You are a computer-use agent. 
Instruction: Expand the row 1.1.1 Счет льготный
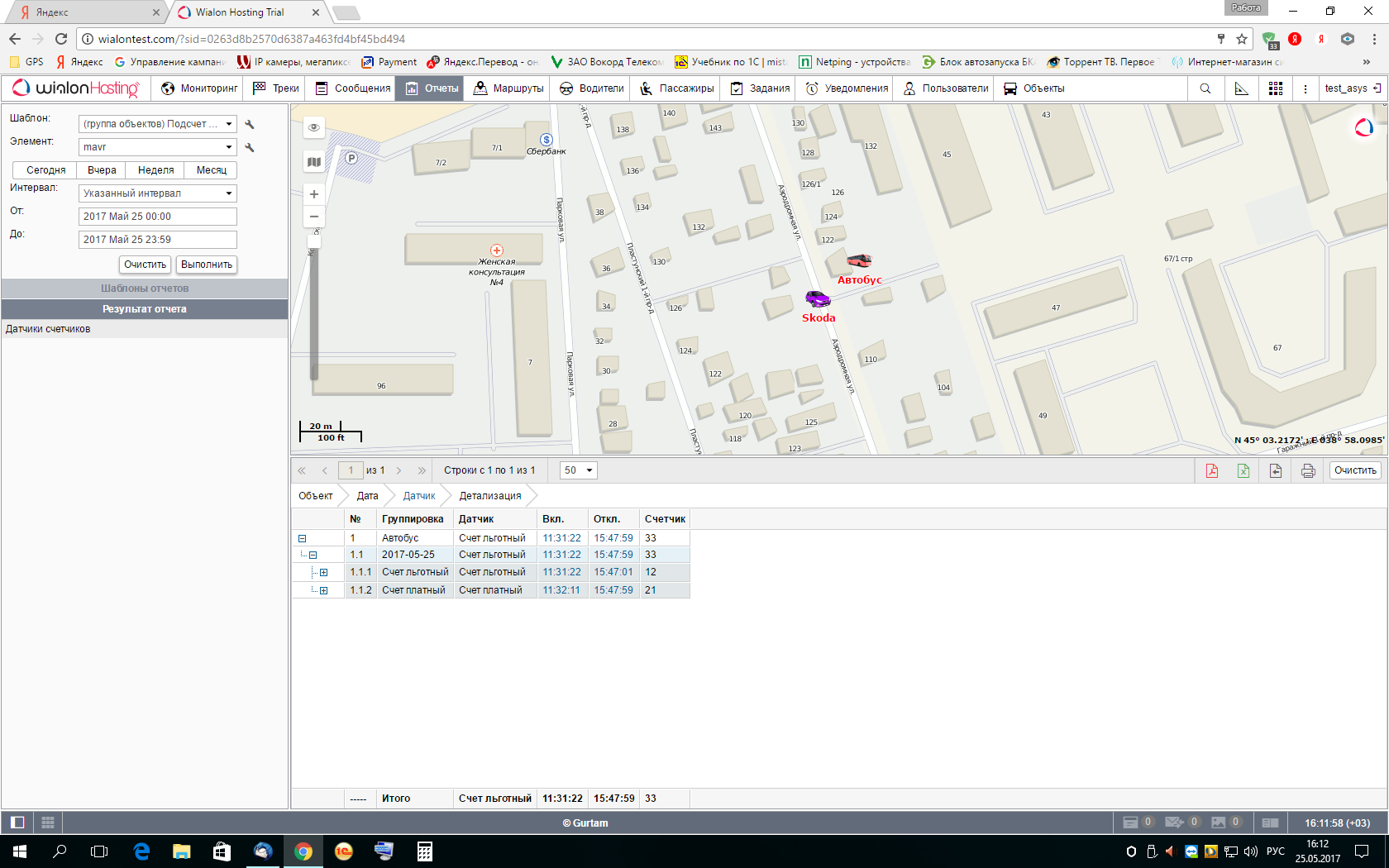coord(324,572)
